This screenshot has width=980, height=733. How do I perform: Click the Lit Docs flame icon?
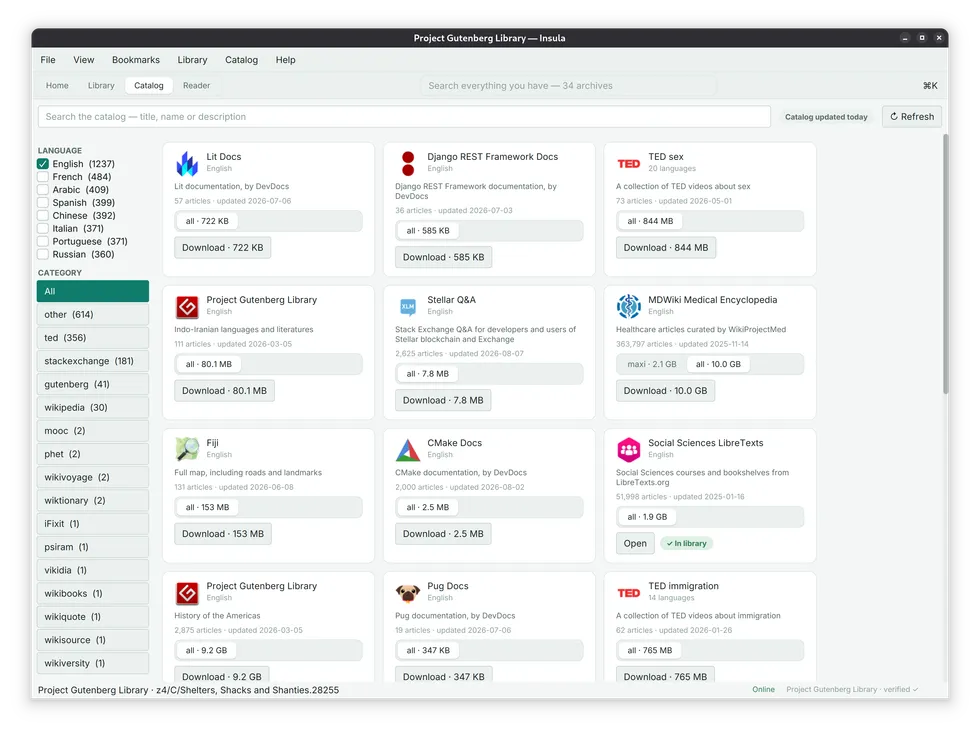(187, 164)
